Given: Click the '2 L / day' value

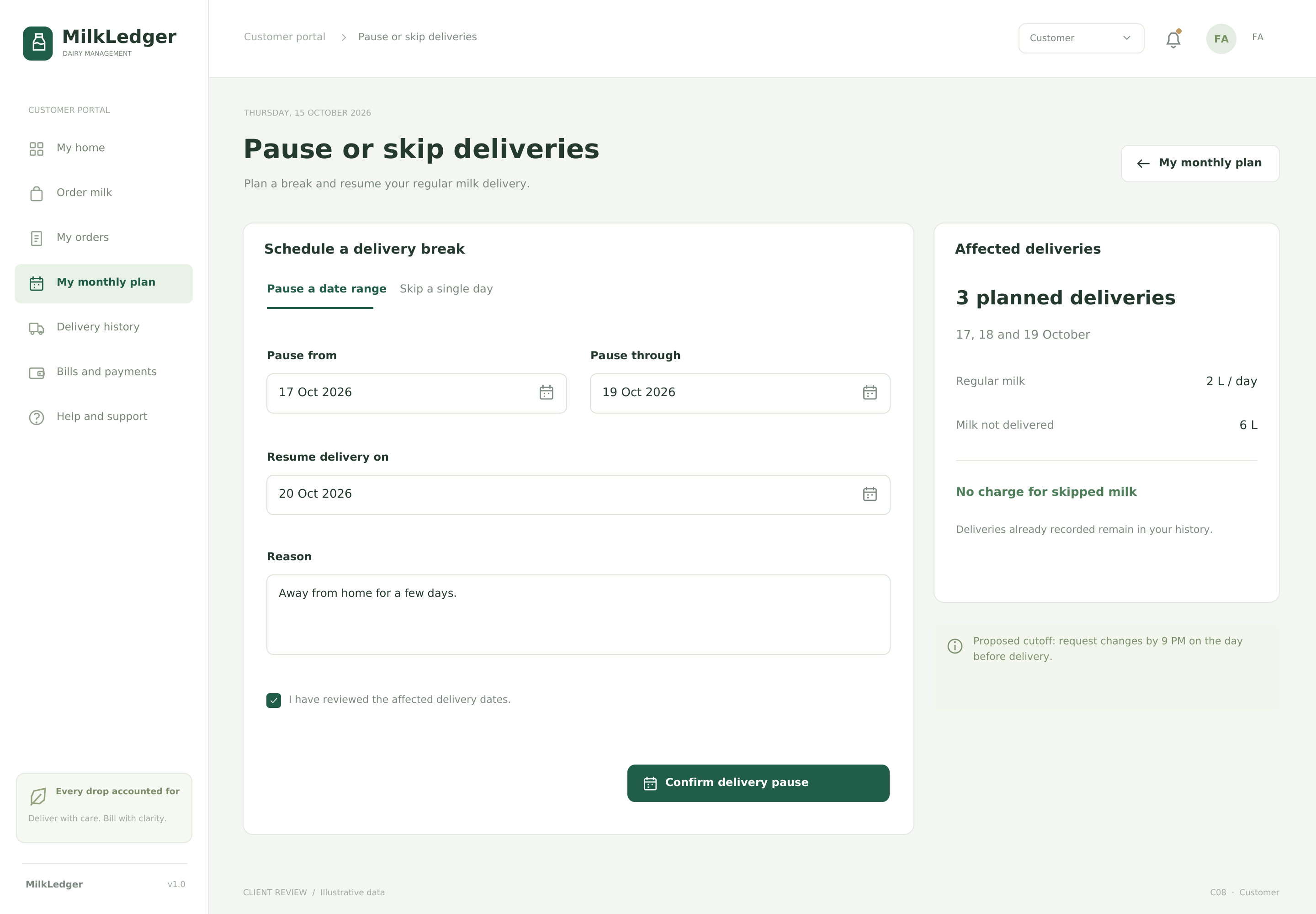Looking at the screenshot, I should point(1231,381).
